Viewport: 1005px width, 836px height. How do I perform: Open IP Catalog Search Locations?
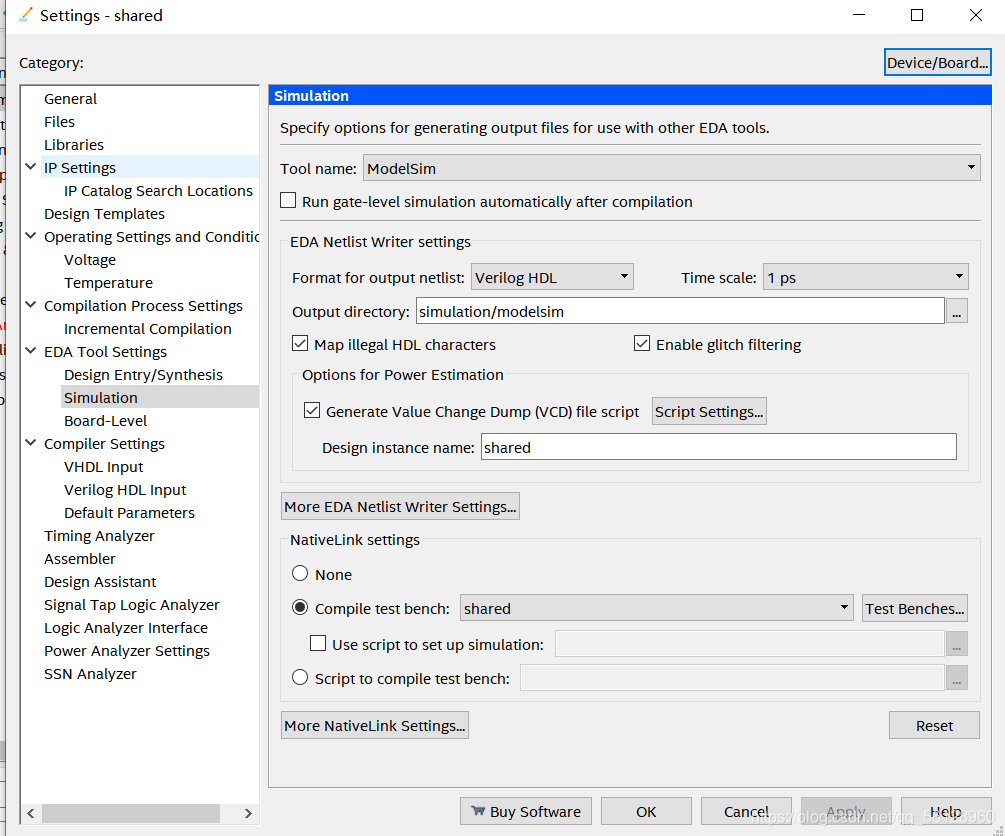(x=158, y=191)
